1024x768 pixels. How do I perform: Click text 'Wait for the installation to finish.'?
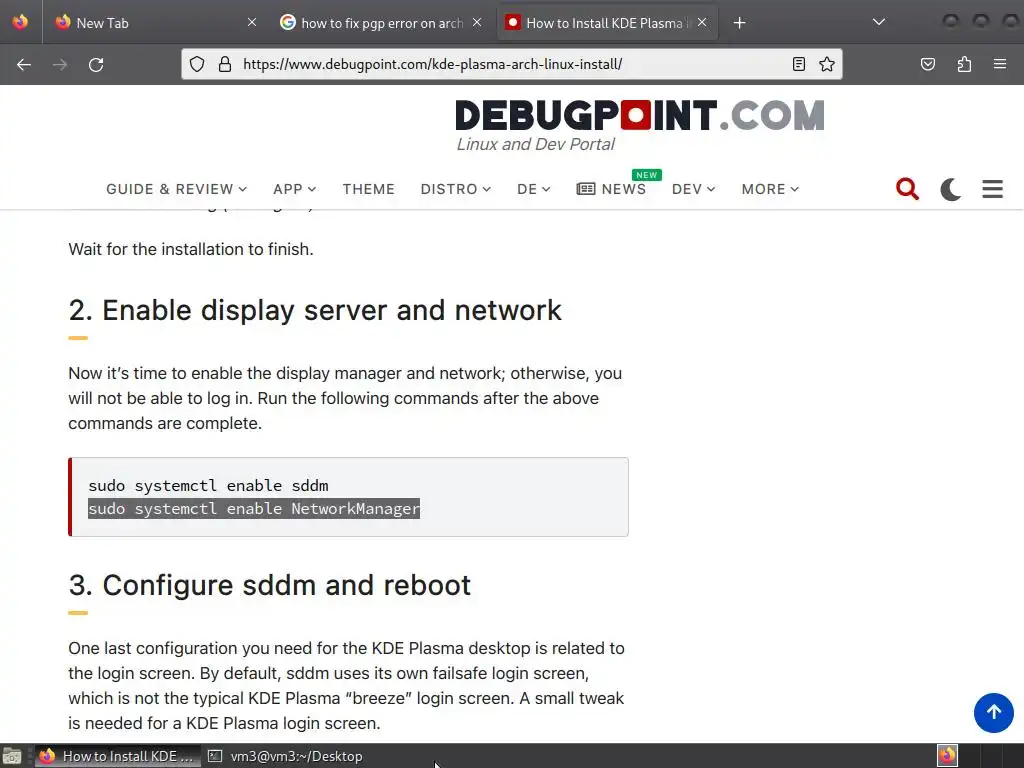pos(191,249)
